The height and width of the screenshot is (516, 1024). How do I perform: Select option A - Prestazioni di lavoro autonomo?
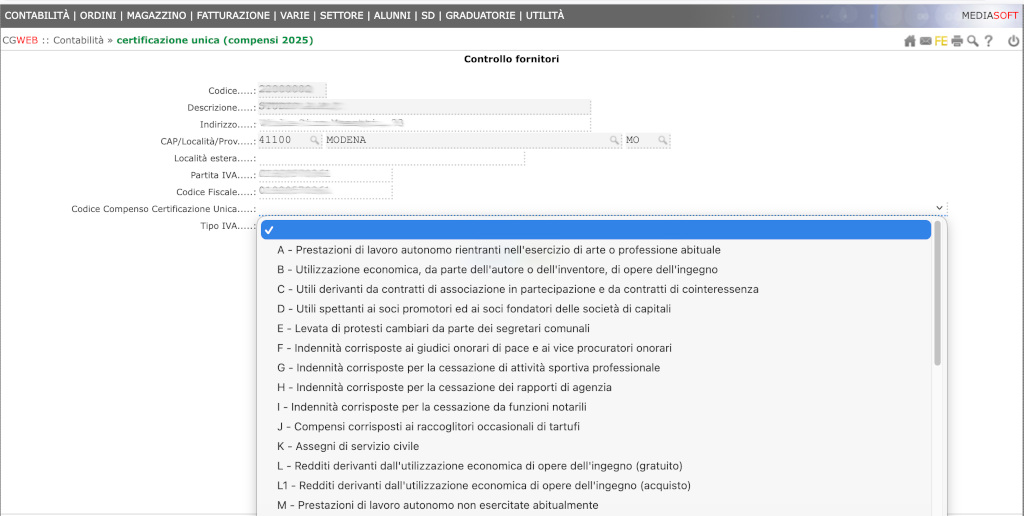[x=499, y=250]
